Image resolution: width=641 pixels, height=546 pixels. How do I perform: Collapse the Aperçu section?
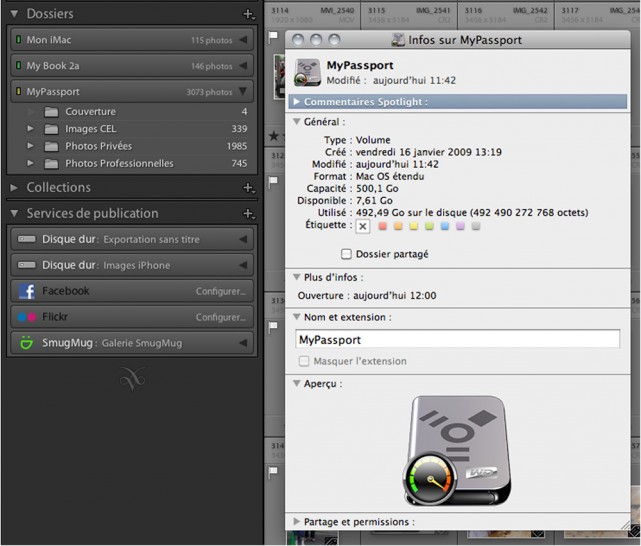(x=297, y=384)
